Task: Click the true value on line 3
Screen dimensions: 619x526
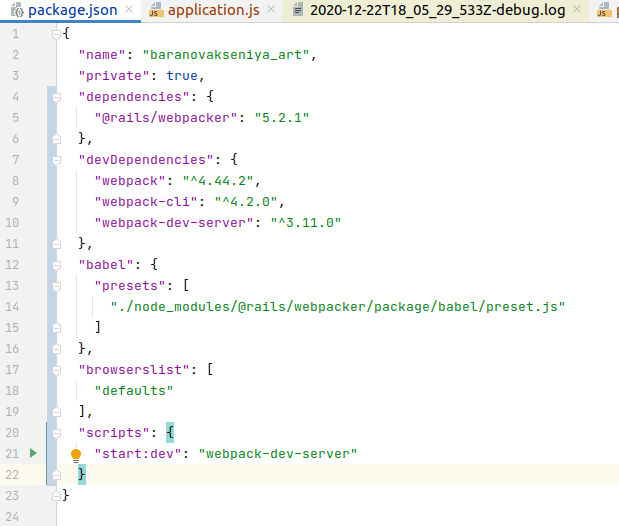Action: click(182, 76)
